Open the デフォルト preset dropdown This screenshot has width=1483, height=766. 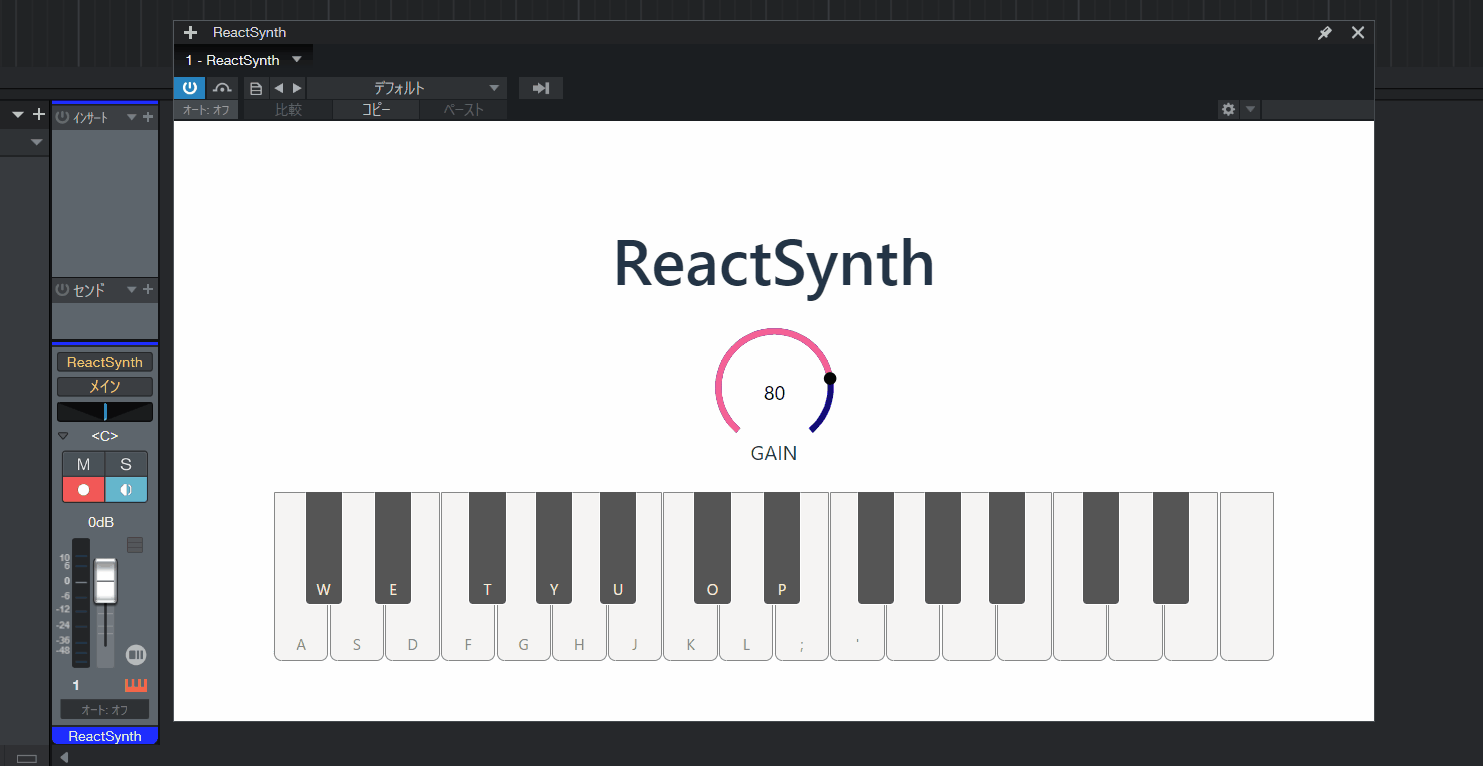click(x=407, y=88)
